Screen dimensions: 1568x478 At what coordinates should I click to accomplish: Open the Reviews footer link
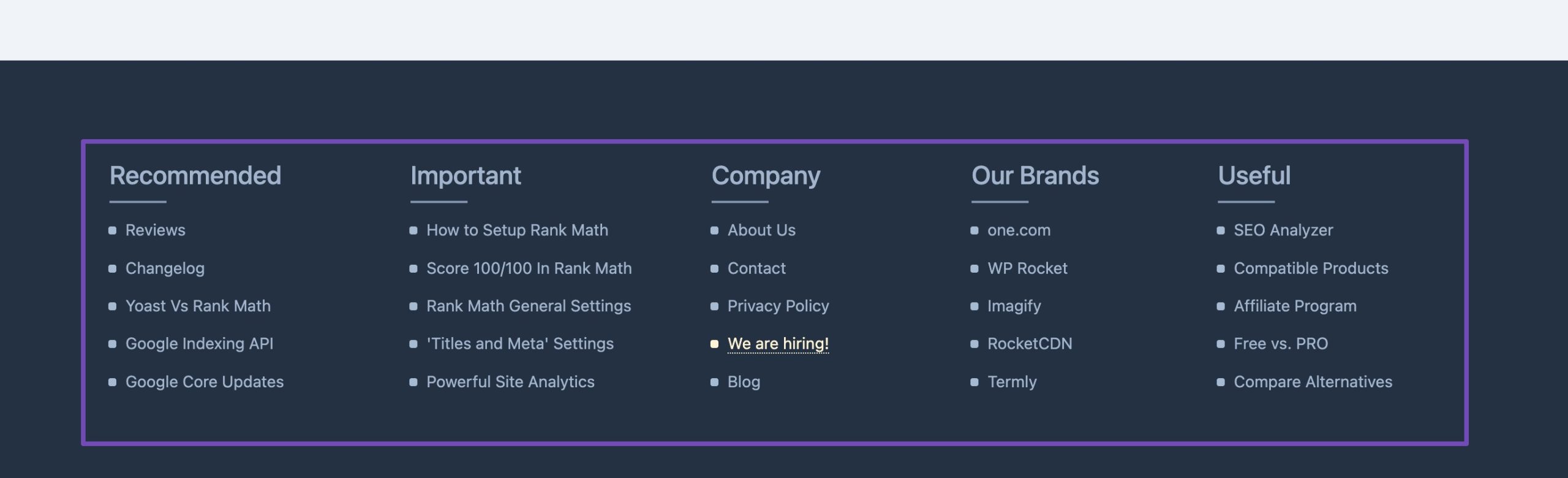[x=155, y=230]
